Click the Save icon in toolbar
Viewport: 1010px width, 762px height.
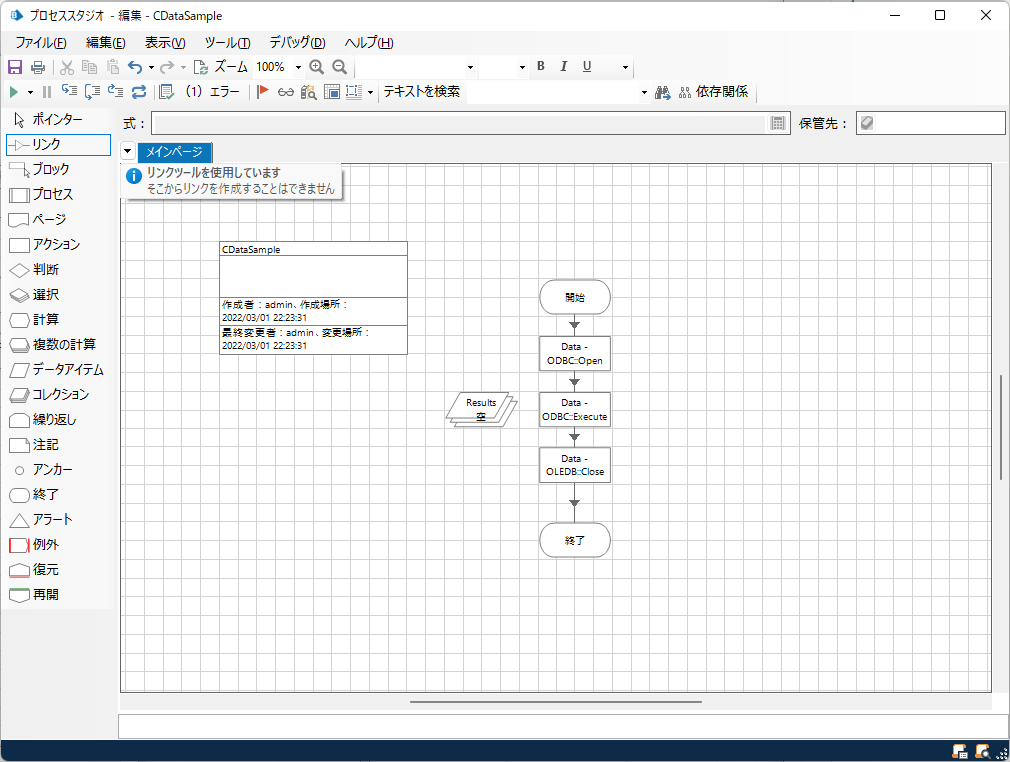pos(15,67)
